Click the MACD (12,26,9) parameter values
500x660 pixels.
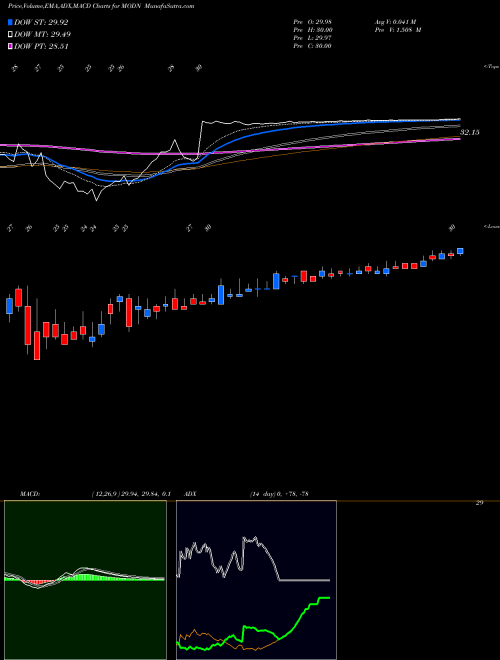(x=131, y=494)
